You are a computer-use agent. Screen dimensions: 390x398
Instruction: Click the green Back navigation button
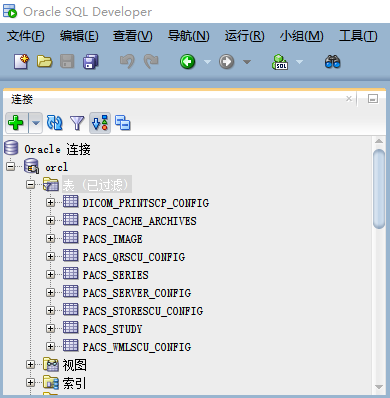click(x=188, y=62)
